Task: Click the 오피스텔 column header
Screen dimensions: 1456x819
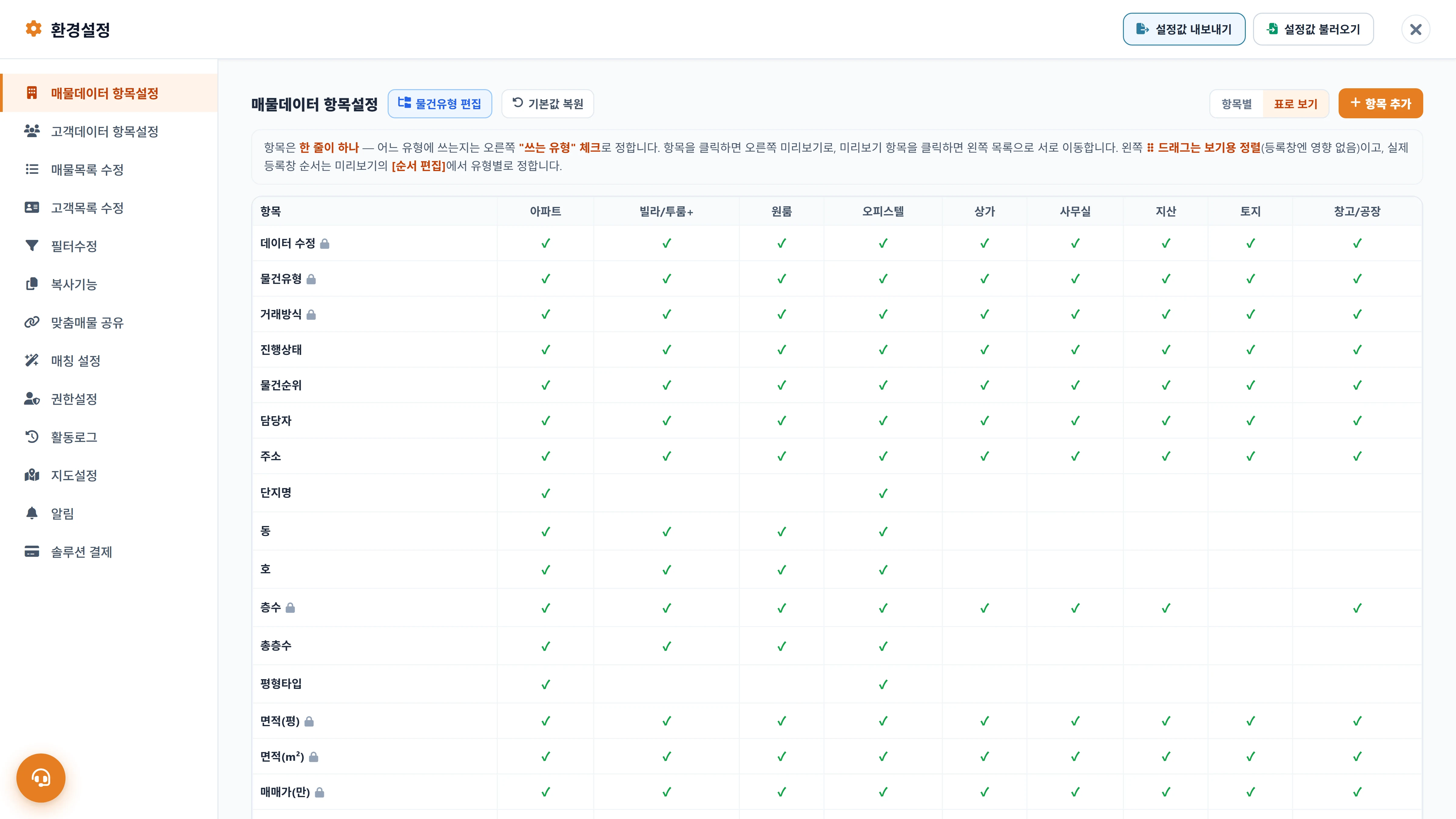Action: (x=883, y=211)
